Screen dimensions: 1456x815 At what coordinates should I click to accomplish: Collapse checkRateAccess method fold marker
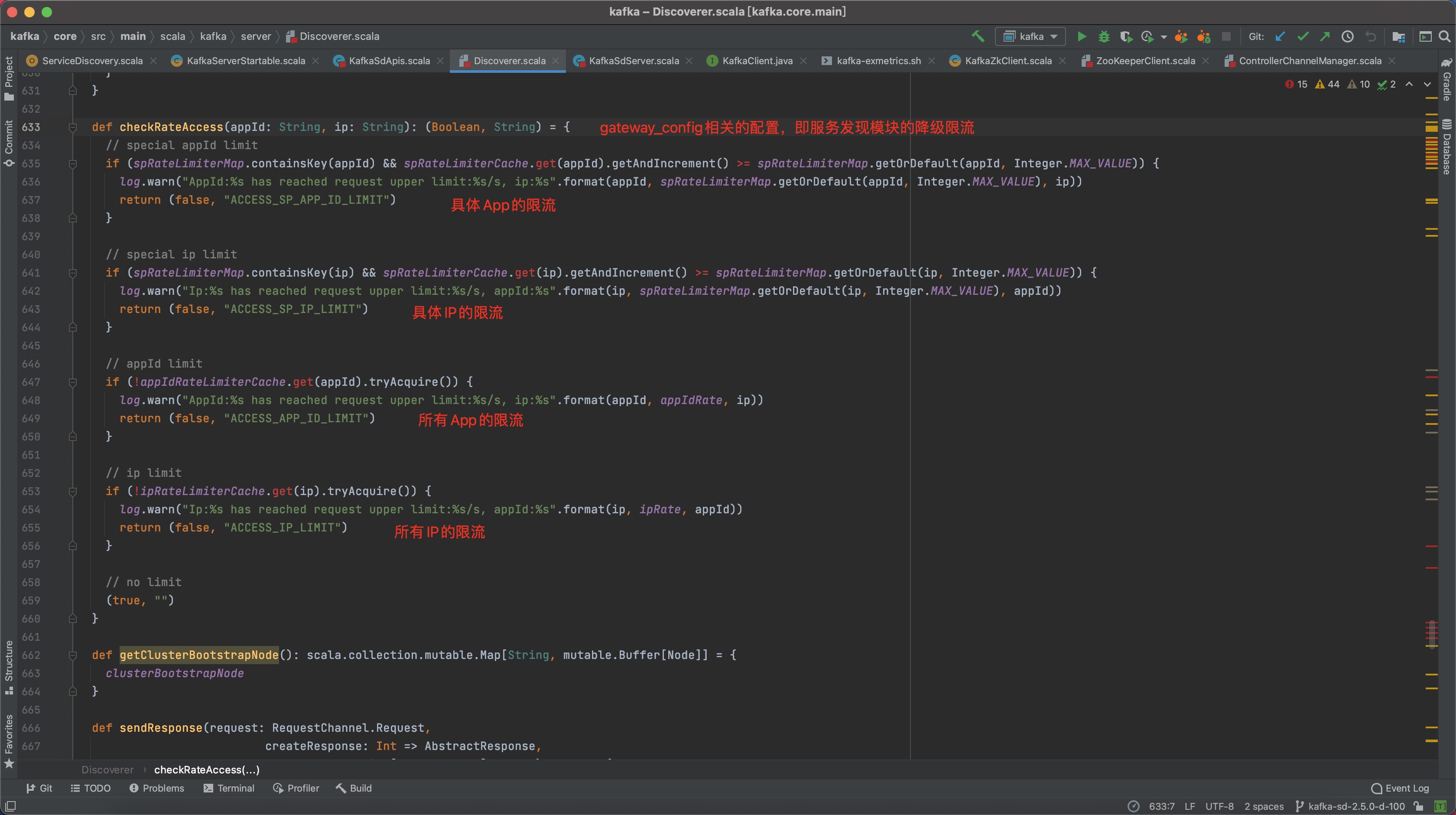73,127
